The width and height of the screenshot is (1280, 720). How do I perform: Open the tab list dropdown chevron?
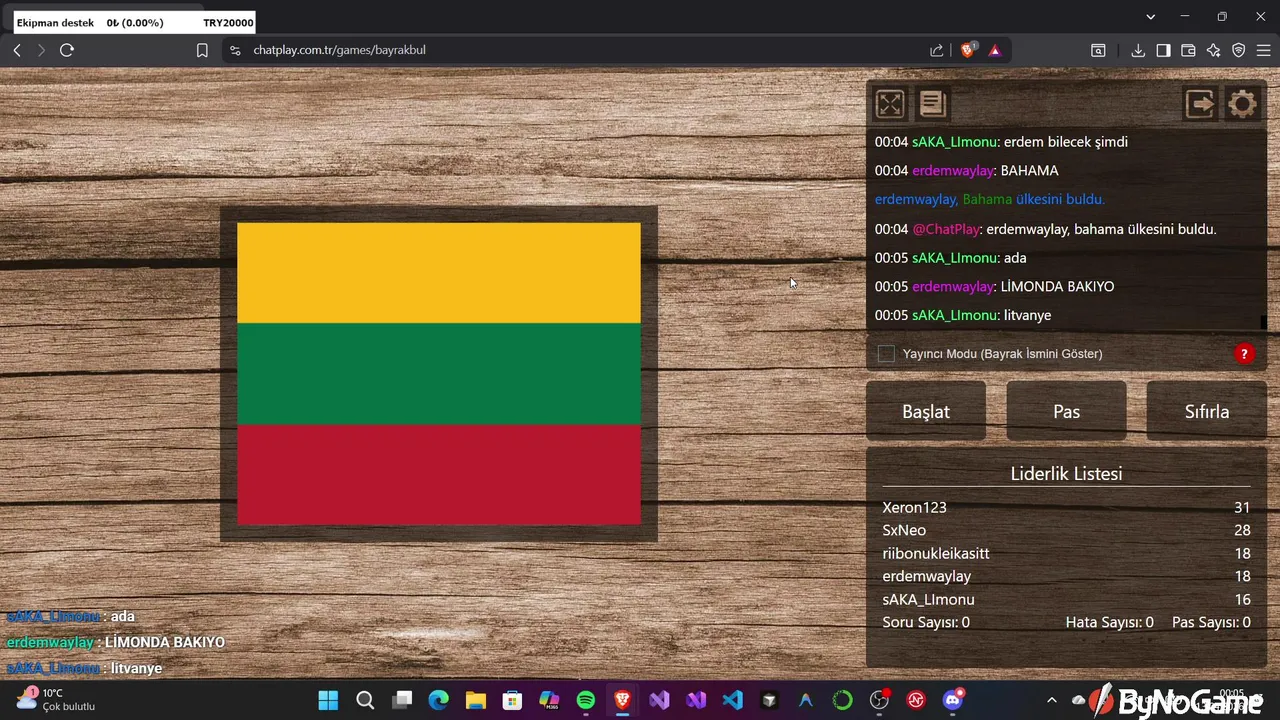(x=1150, y=16)
